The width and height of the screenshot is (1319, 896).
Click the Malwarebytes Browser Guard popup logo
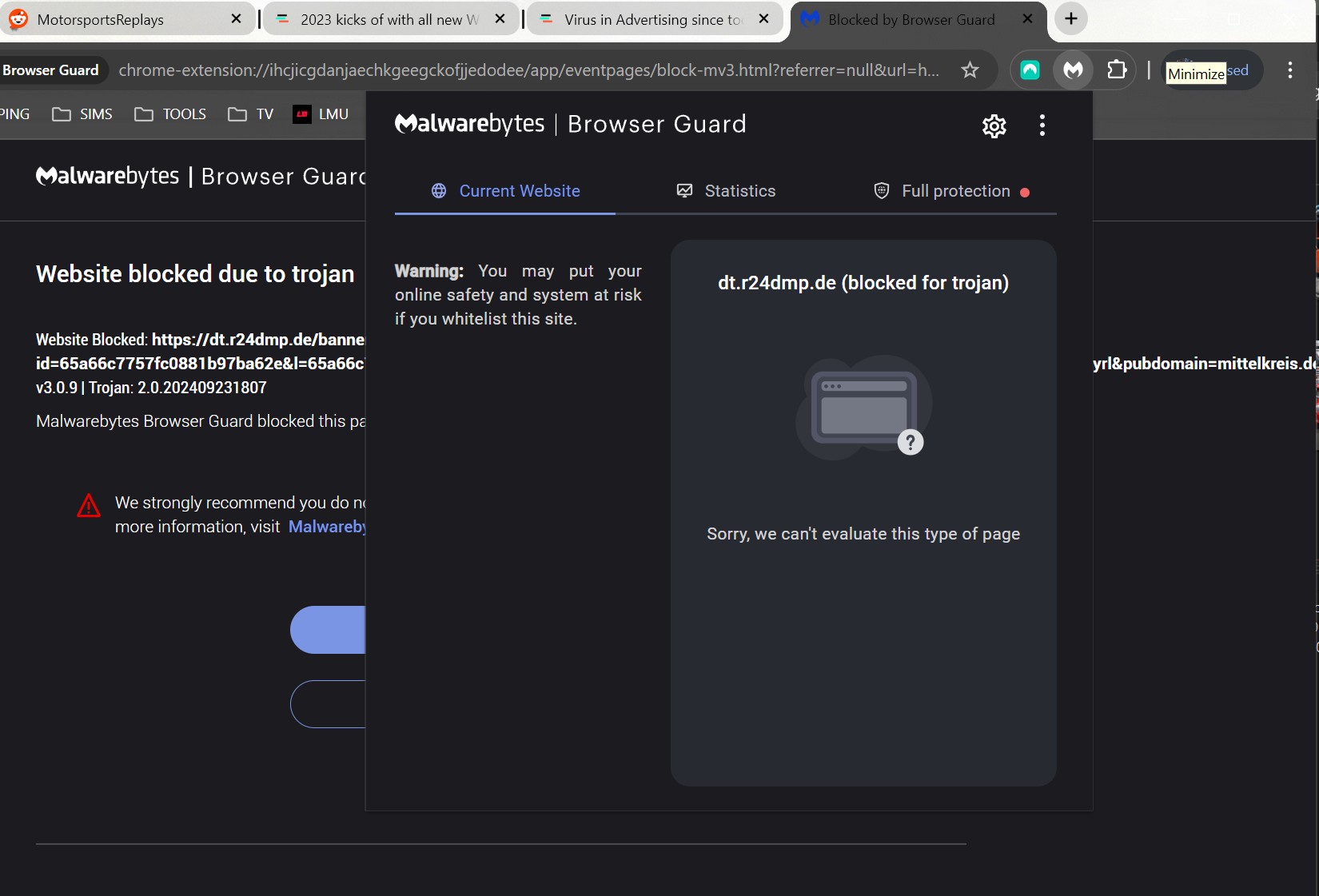click(571, 124)
